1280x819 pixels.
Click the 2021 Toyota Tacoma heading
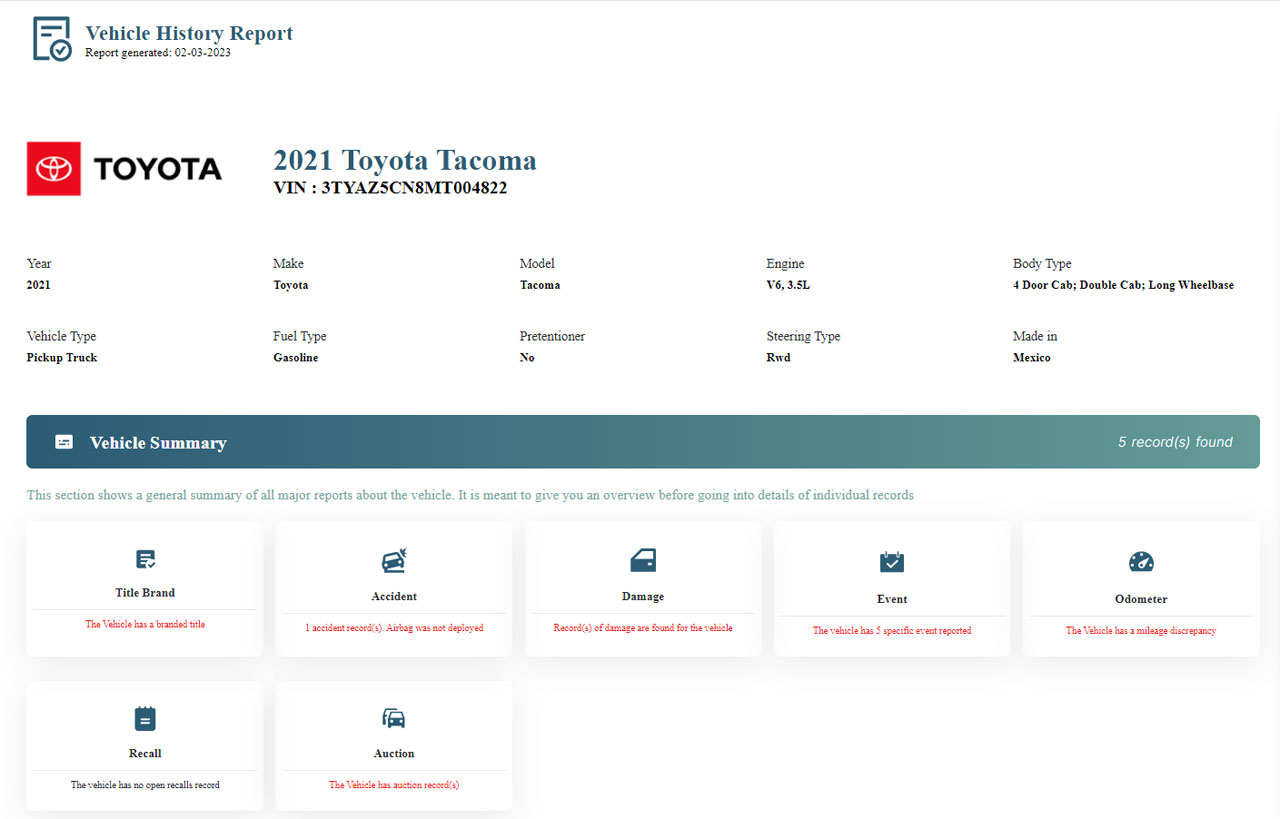[x=405, y=160]
